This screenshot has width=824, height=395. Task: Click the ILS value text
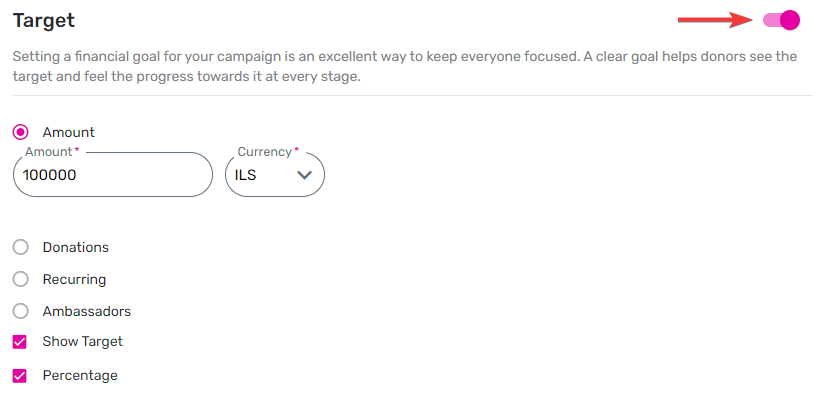click(245, 175)
